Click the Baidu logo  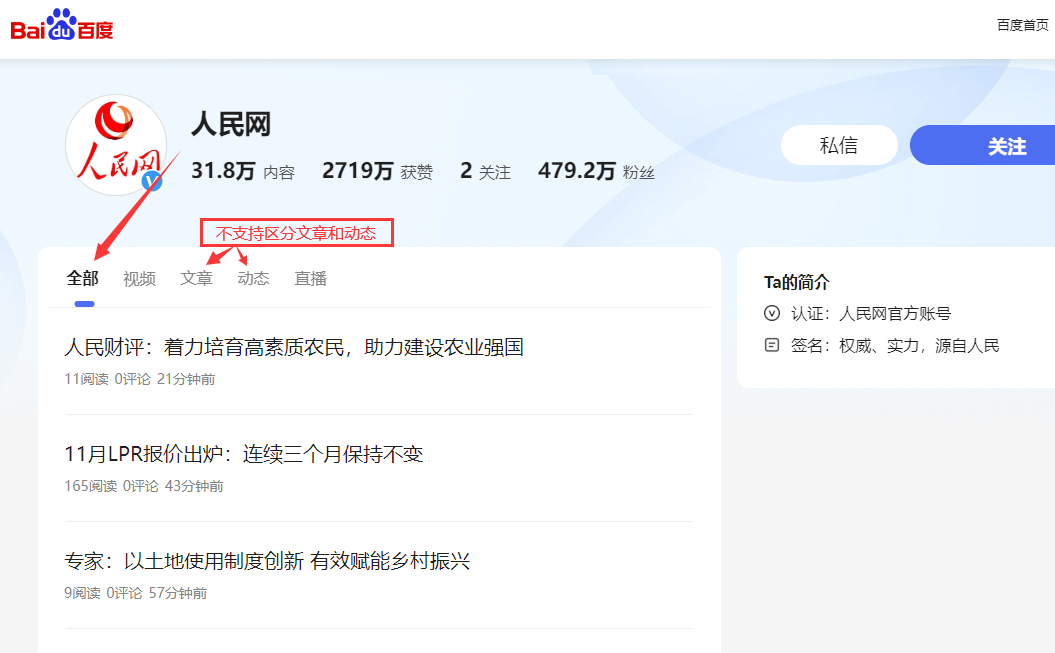pos(62,26)
